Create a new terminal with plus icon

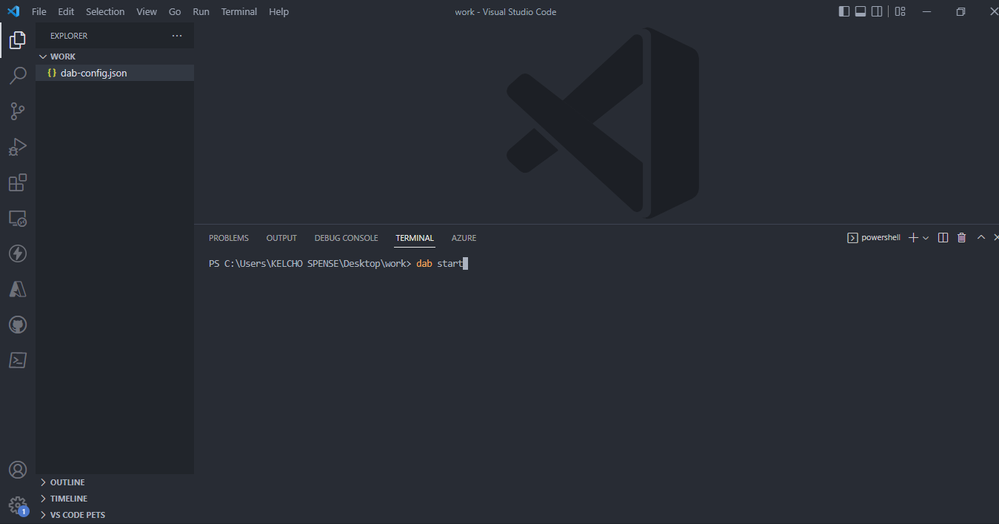[913, 238]
